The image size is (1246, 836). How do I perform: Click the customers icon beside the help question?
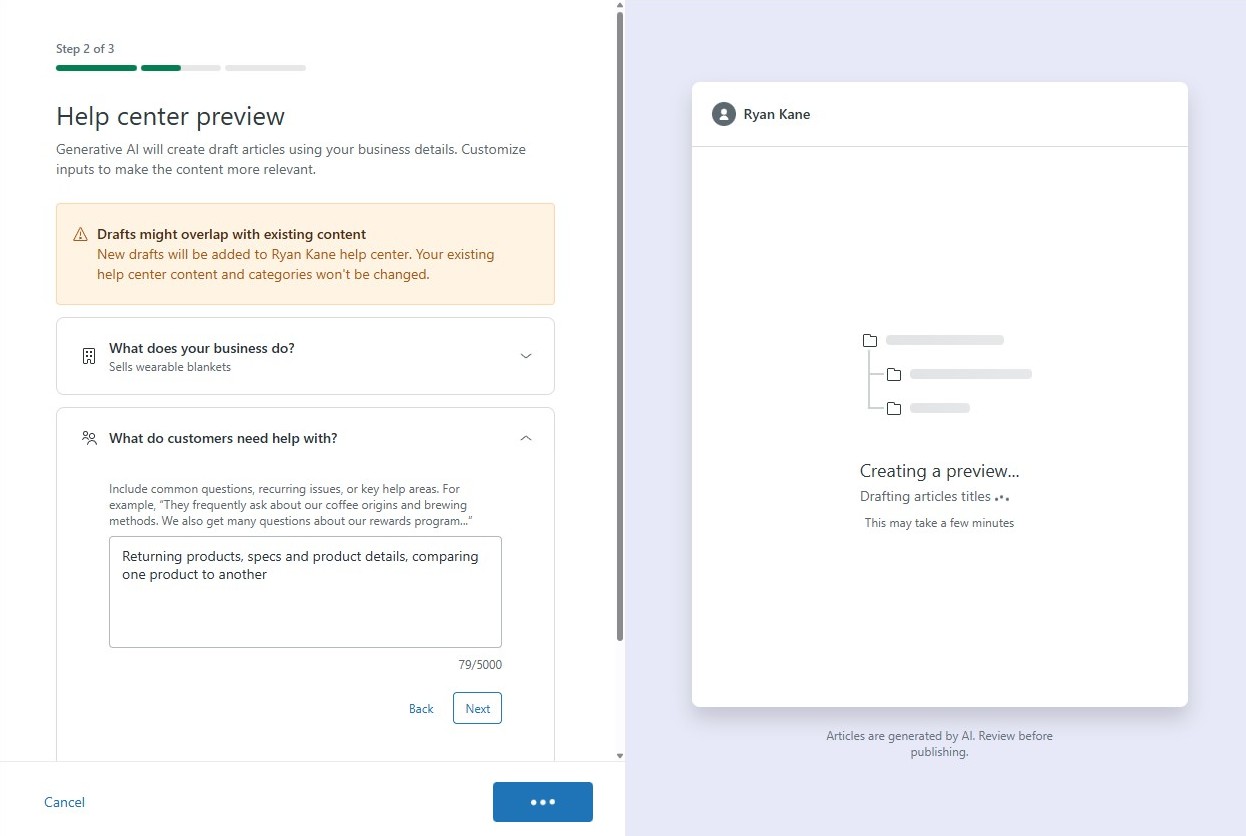tap(88, 437)
